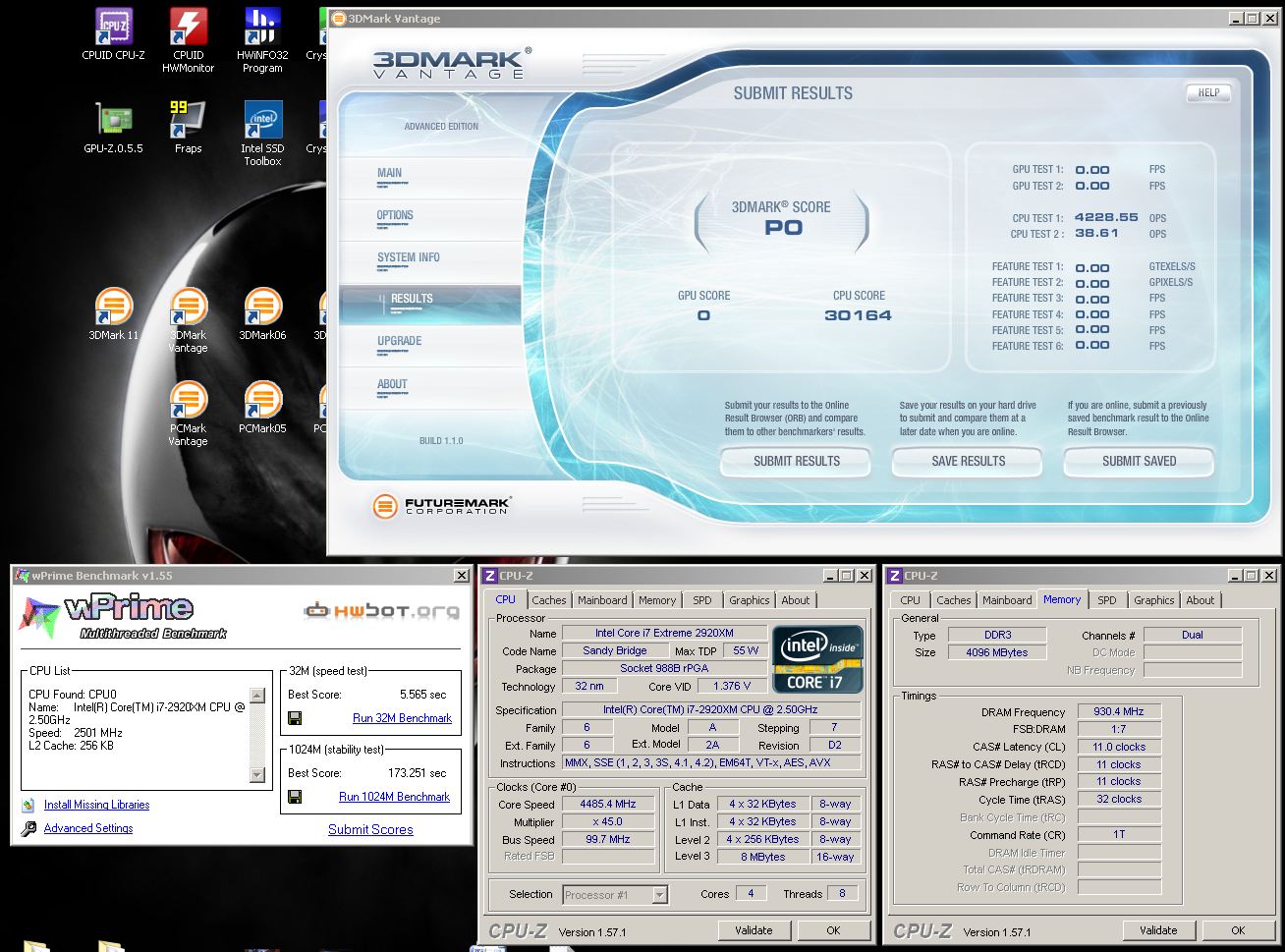This screenshot has width=1285, height=952.
Task: Switch to Memory tab in left CPU-Z window
Action: tap(657, 600)
